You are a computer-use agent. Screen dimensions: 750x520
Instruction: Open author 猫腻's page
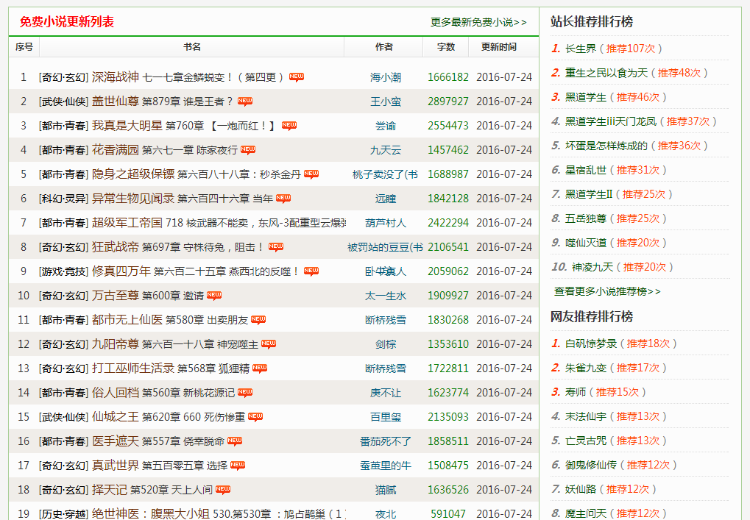click(x=386, y=490)
